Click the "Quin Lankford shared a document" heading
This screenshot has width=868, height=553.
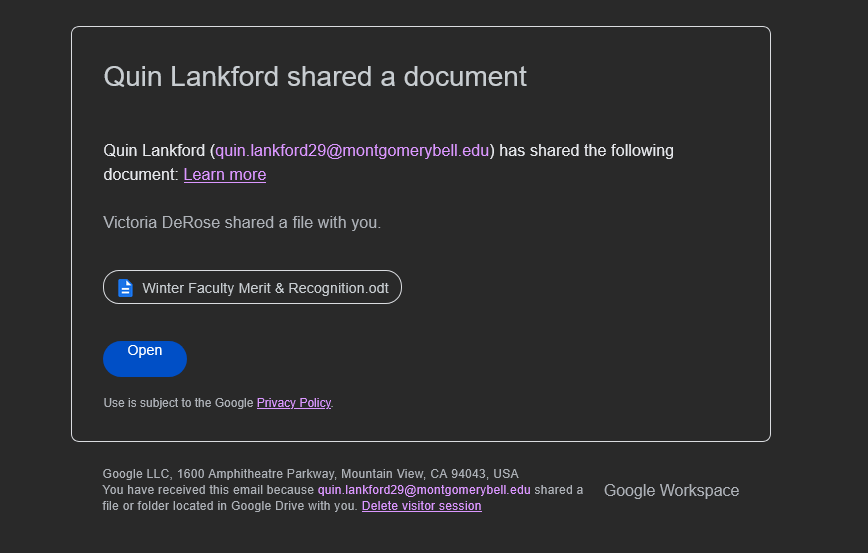(315, 76)
